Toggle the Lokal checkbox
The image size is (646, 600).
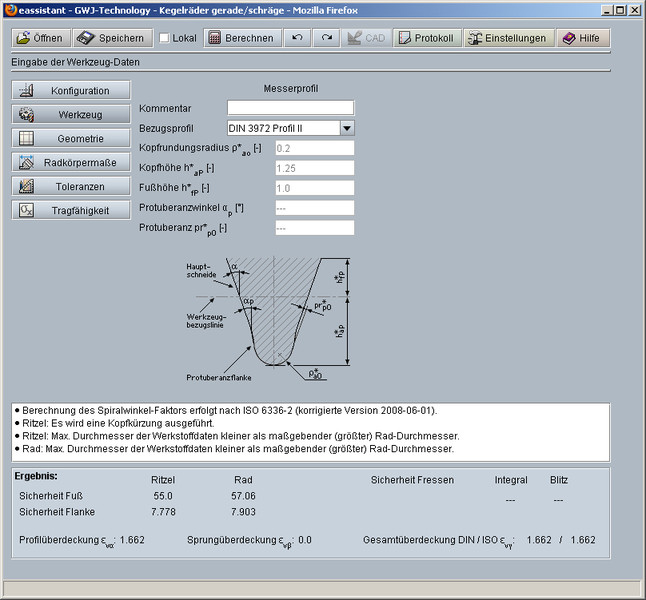164,39
